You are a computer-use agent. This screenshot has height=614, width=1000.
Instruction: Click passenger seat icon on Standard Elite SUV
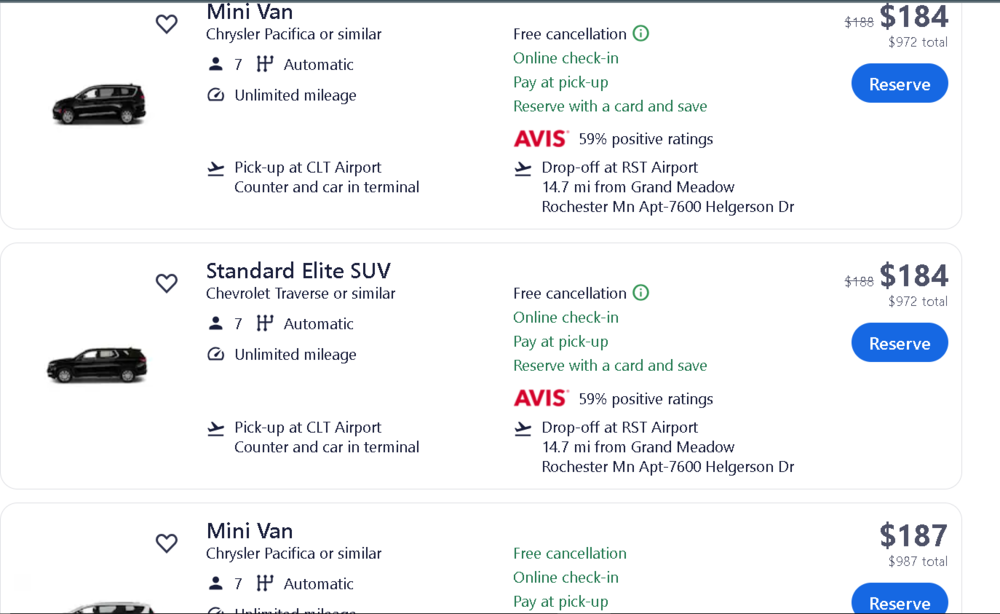tap(216, 324)
